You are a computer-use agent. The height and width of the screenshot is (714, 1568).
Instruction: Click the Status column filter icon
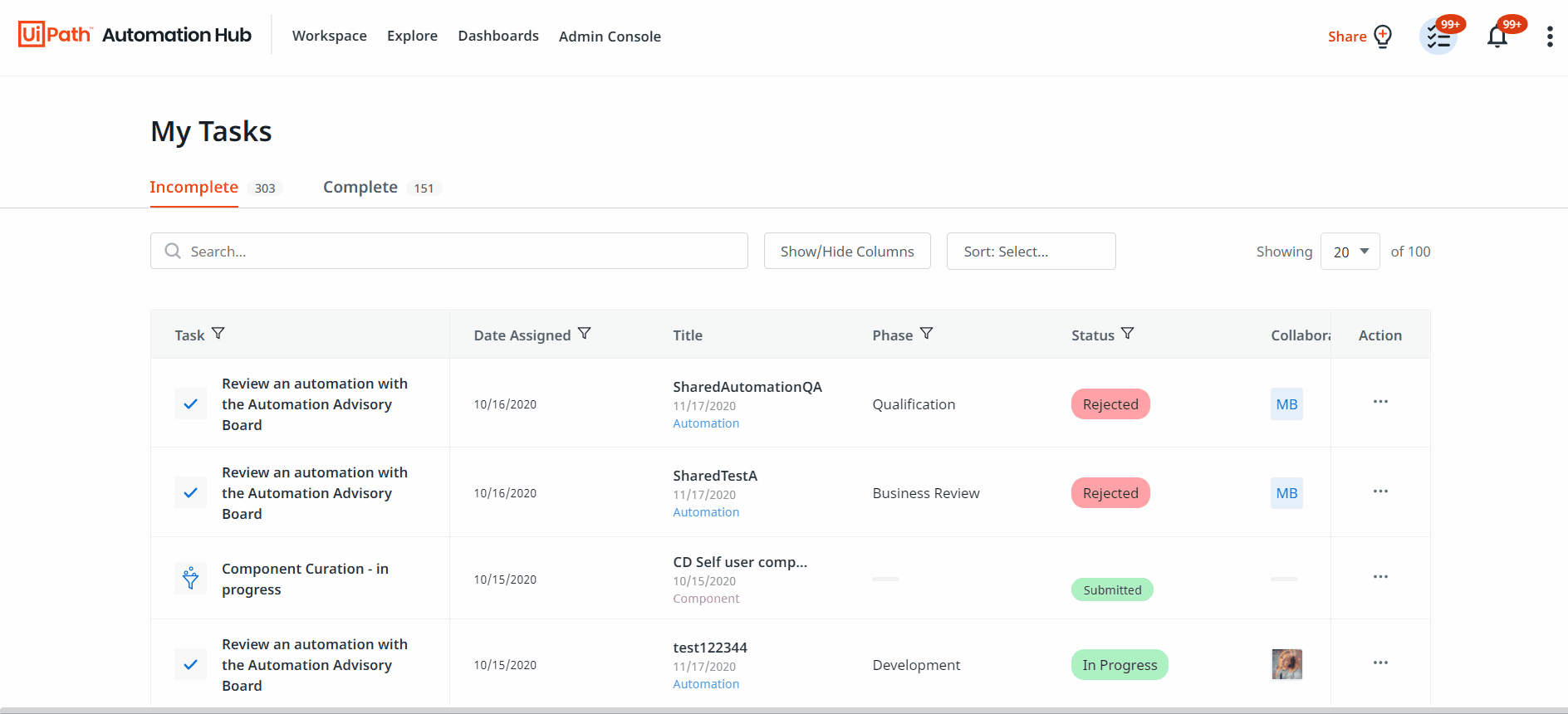click(x=1128, y=334)
